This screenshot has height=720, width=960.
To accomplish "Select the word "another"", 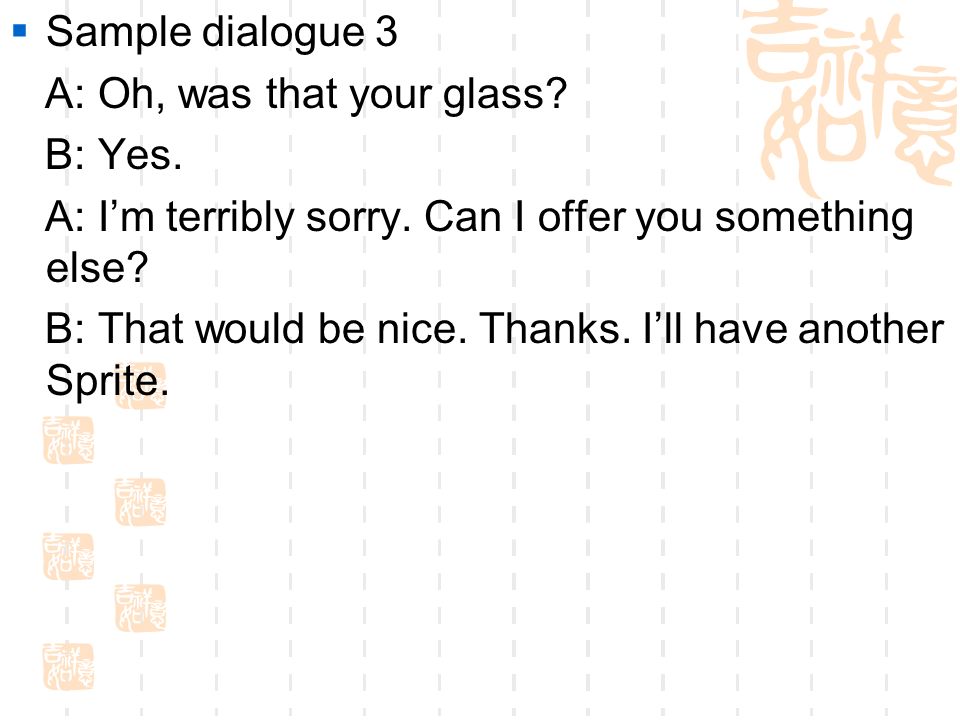I will (871, 328).
